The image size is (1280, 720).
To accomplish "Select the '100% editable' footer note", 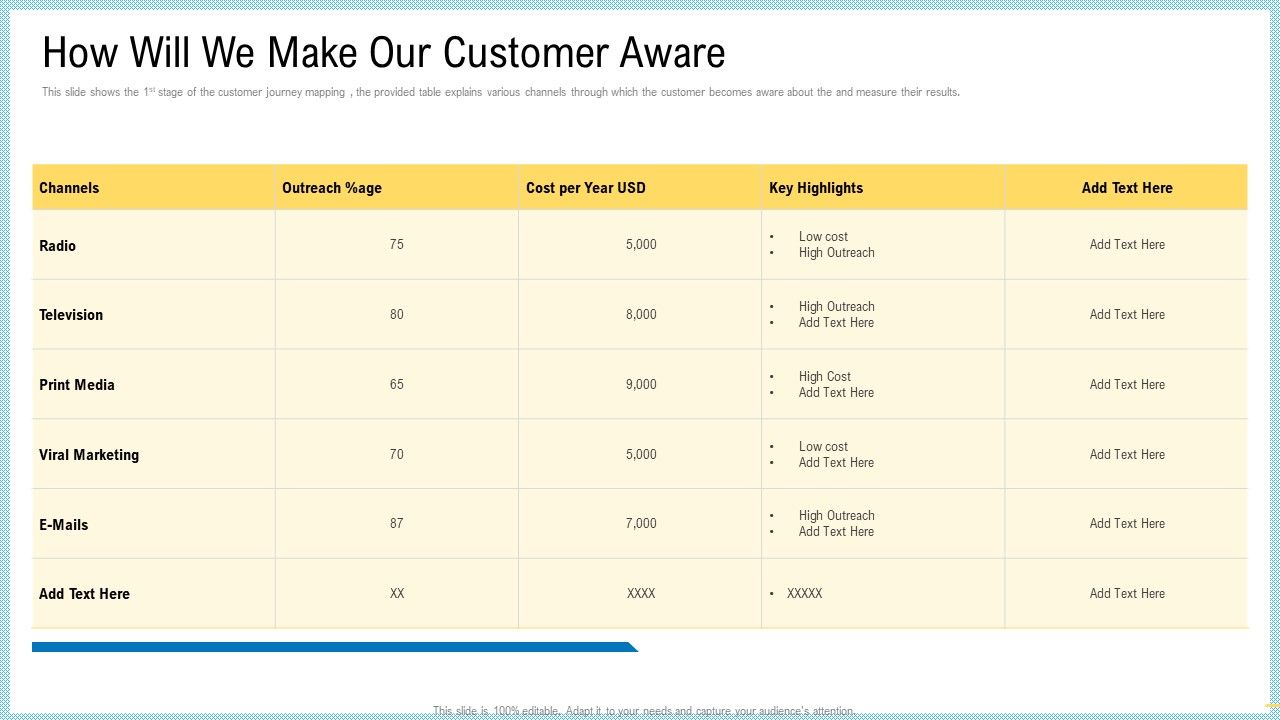I will tap(645, 711).
